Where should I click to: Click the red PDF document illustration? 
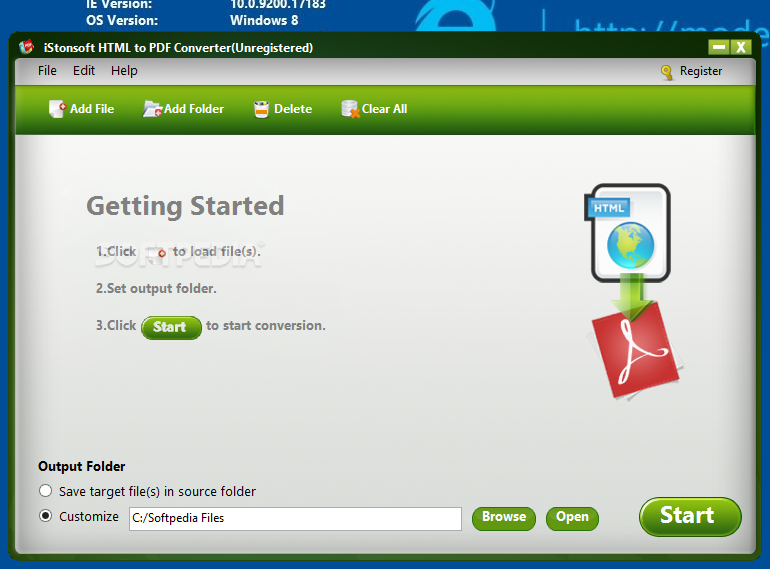click(635, 351)
